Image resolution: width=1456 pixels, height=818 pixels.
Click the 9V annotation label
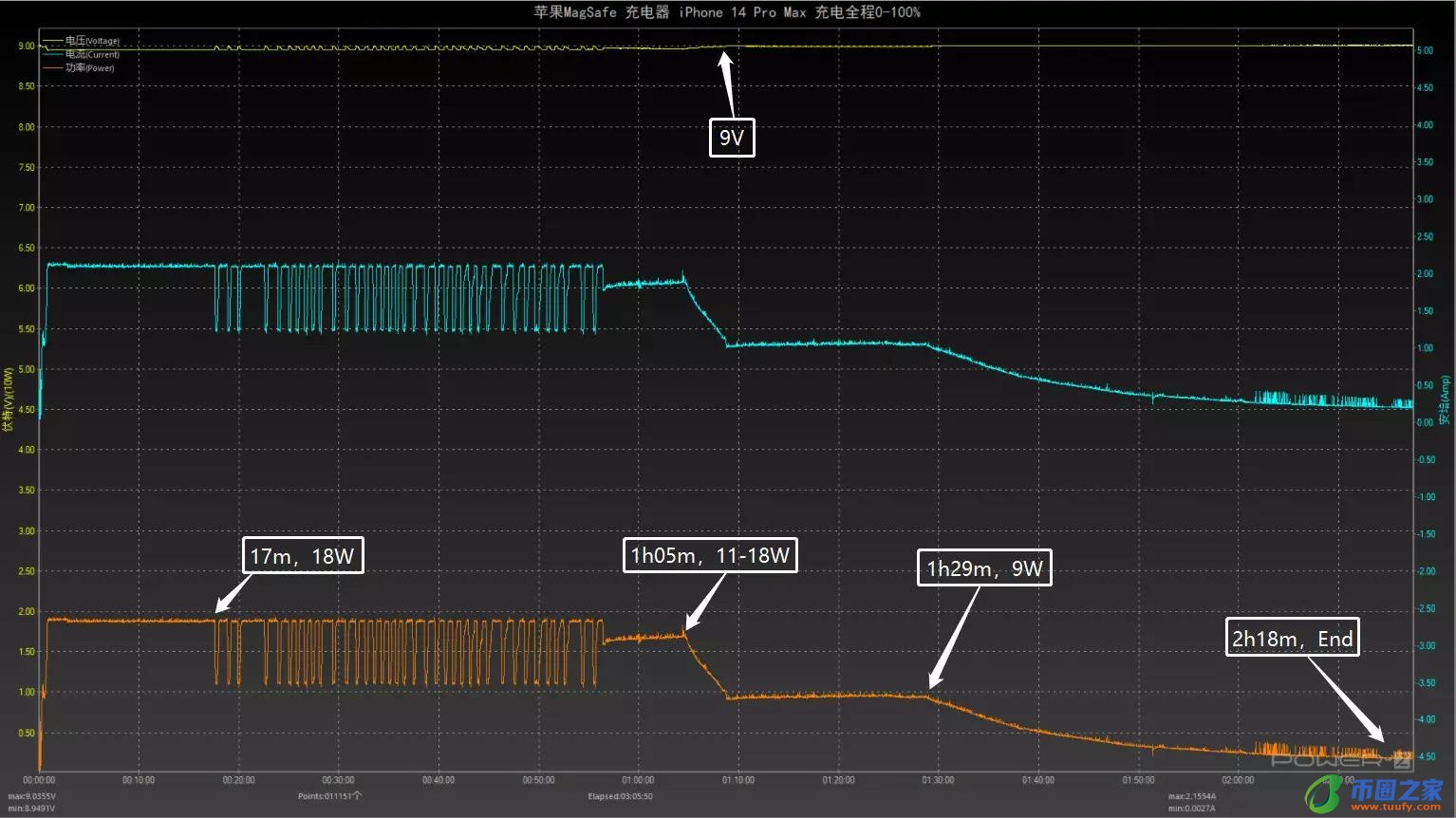tap(732, 139)
